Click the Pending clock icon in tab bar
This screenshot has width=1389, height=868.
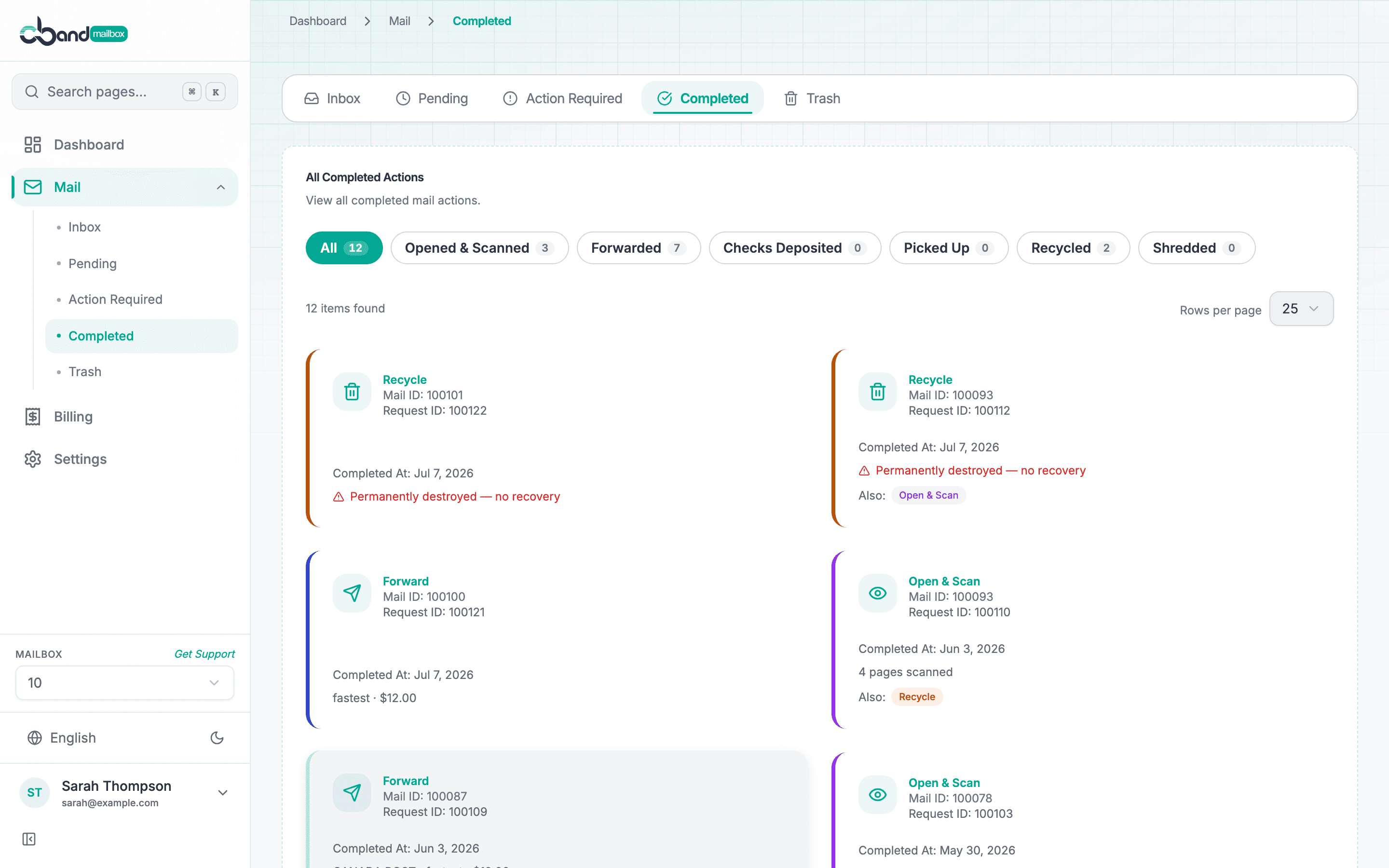pos(404,99)
